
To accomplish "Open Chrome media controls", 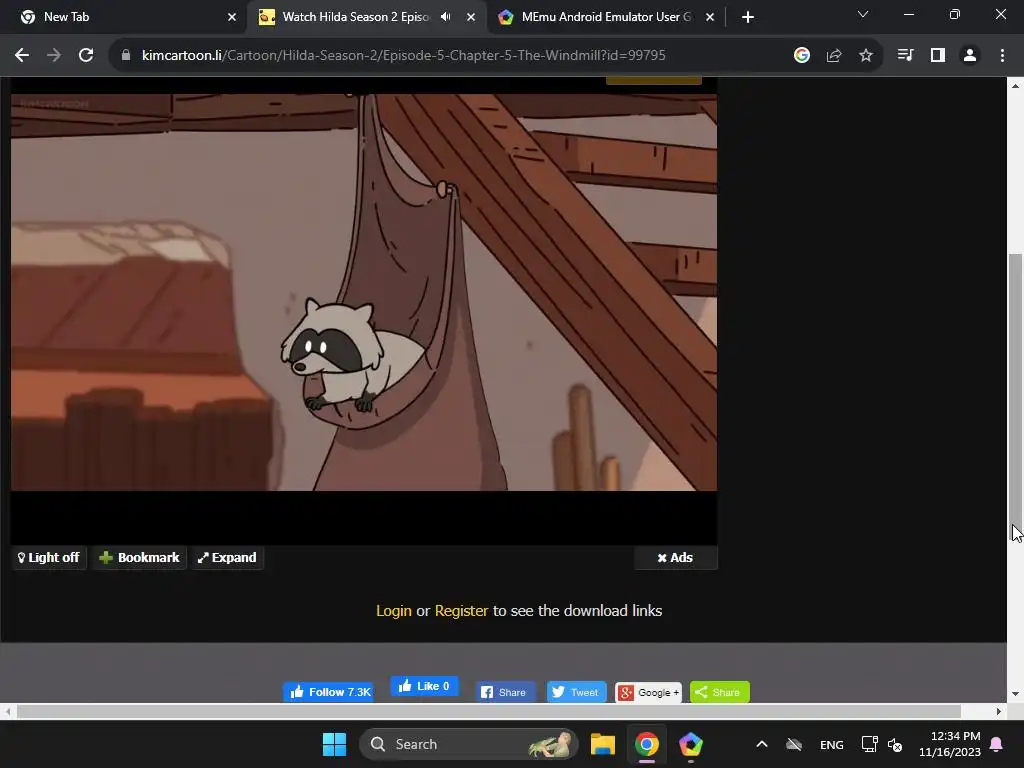I will (x=906, y=56).
